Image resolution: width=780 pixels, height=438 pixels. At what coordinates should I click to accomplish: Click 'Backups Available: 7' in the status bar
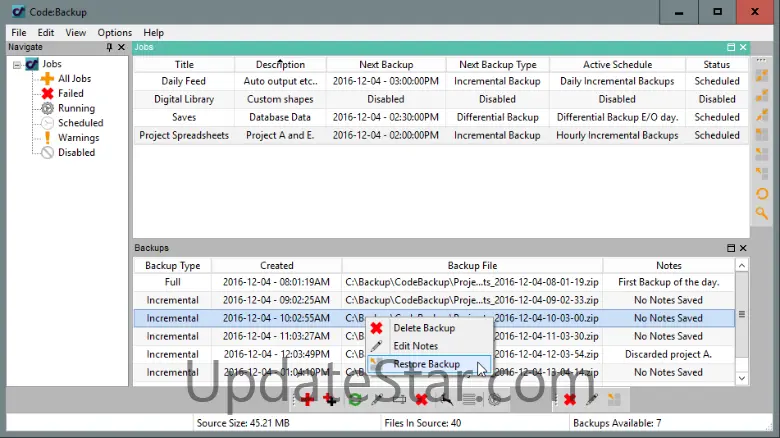pyautogui.click(x=617, y=423)
